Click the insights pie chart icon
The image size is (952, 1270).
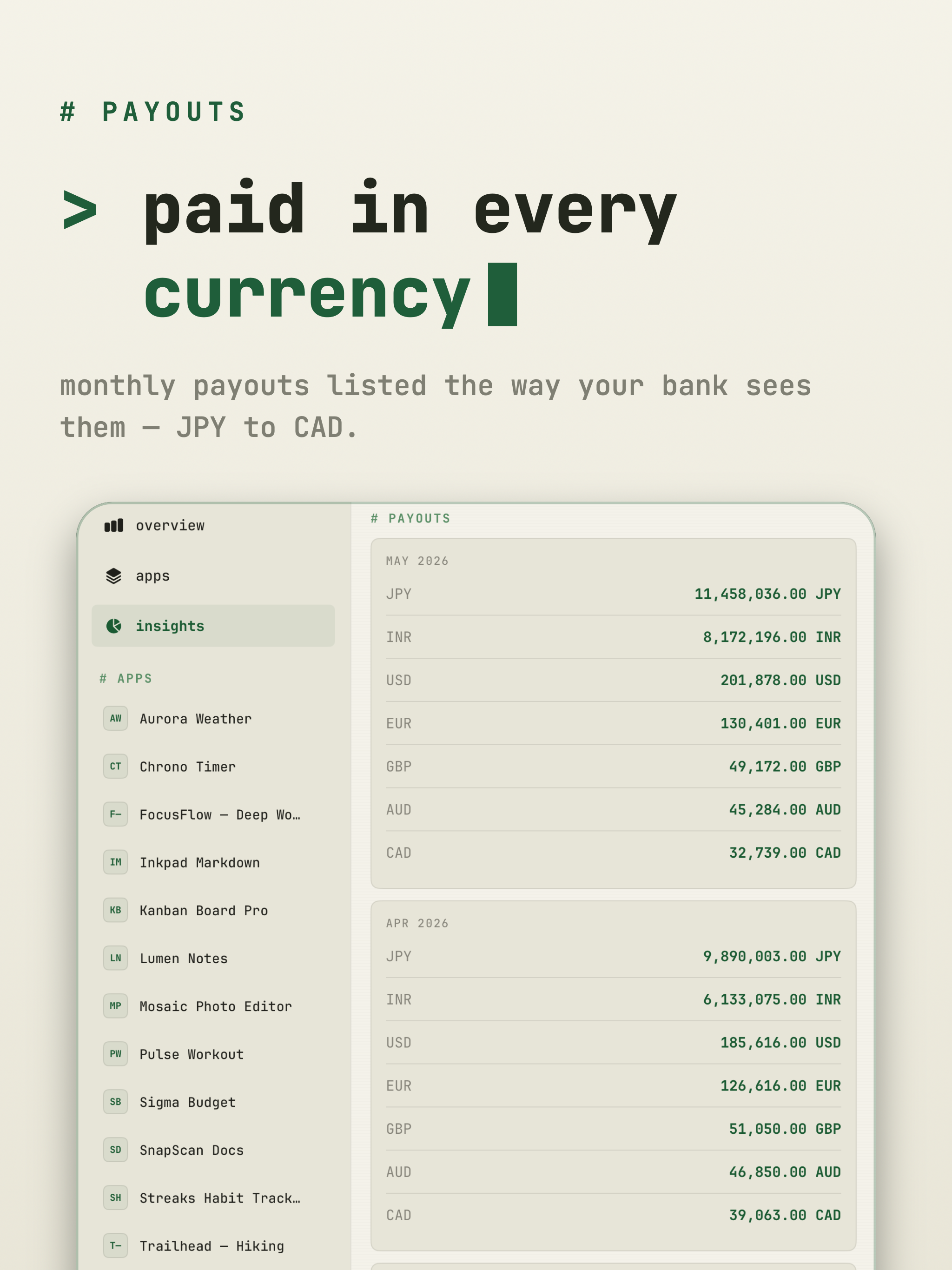click(x=114, y=626)
